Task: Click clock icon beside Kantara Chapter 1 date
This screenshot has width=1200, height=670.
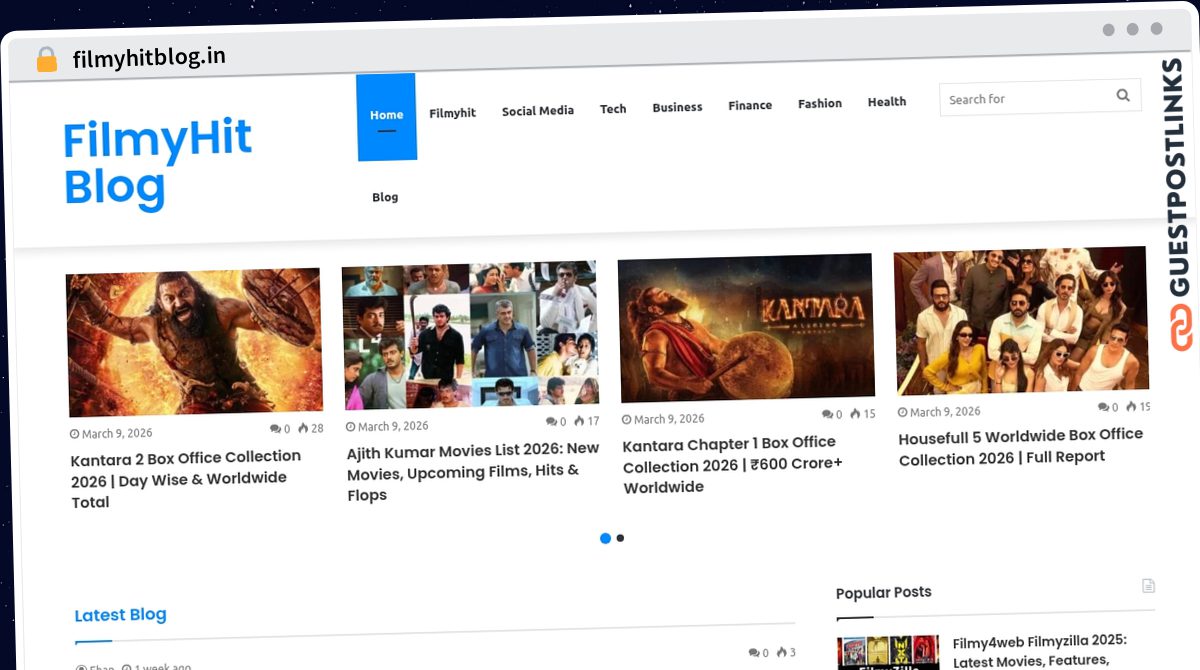Action: [626, 420]
